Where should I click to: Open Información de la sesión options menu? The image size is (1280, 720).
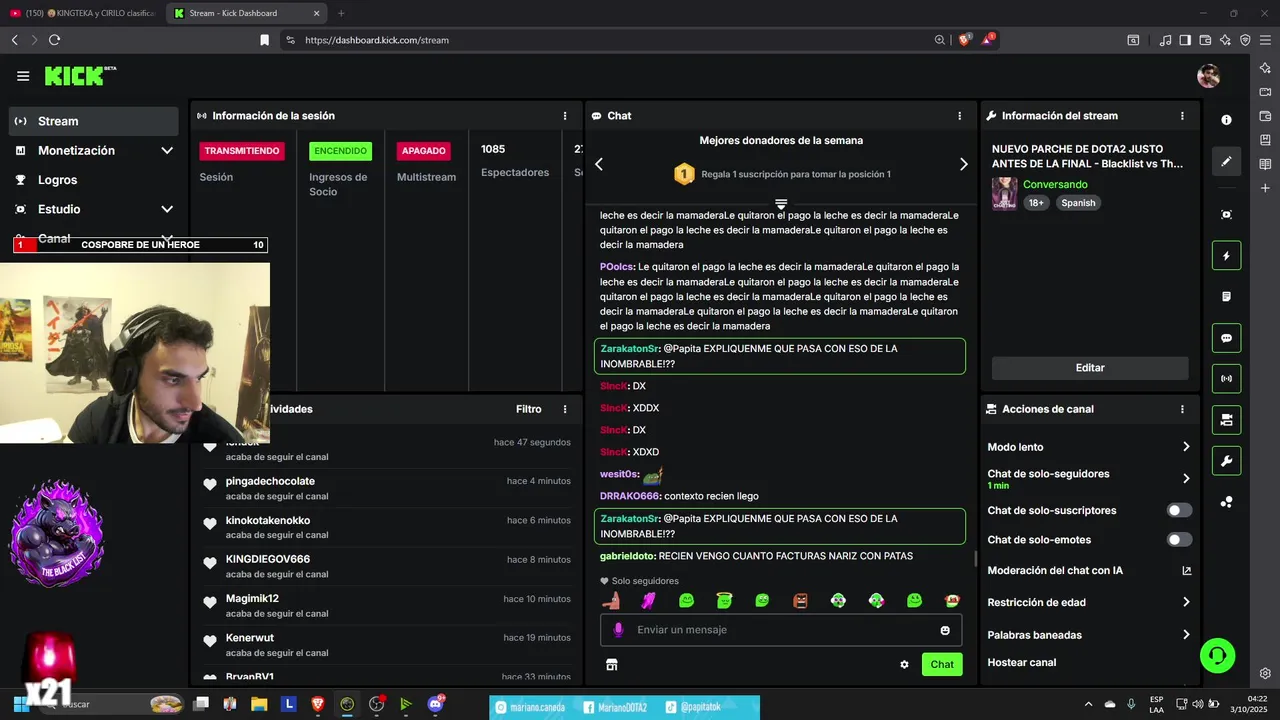point(565,116)
